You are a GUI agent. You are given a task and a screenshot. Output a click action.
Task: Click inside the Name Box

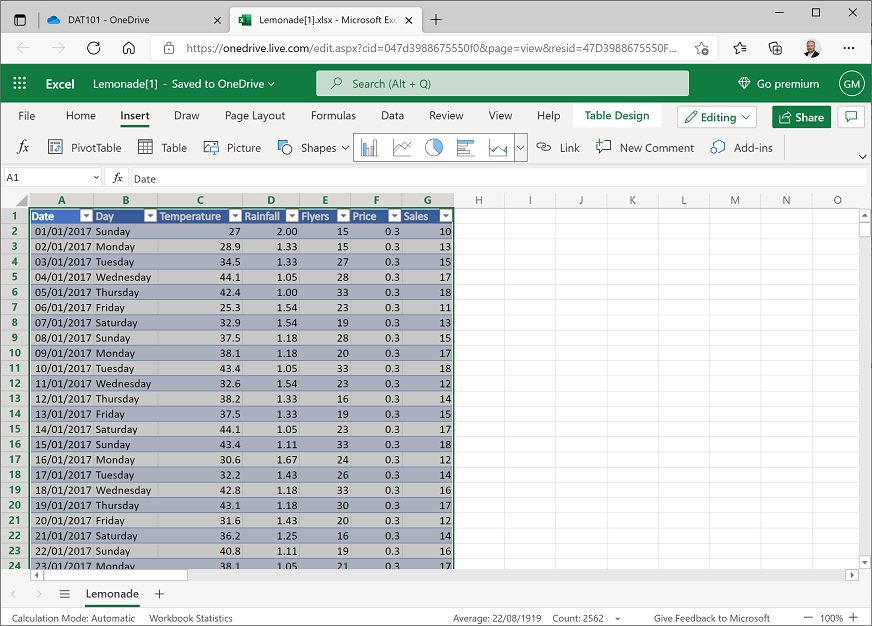(x=45, y=178)
